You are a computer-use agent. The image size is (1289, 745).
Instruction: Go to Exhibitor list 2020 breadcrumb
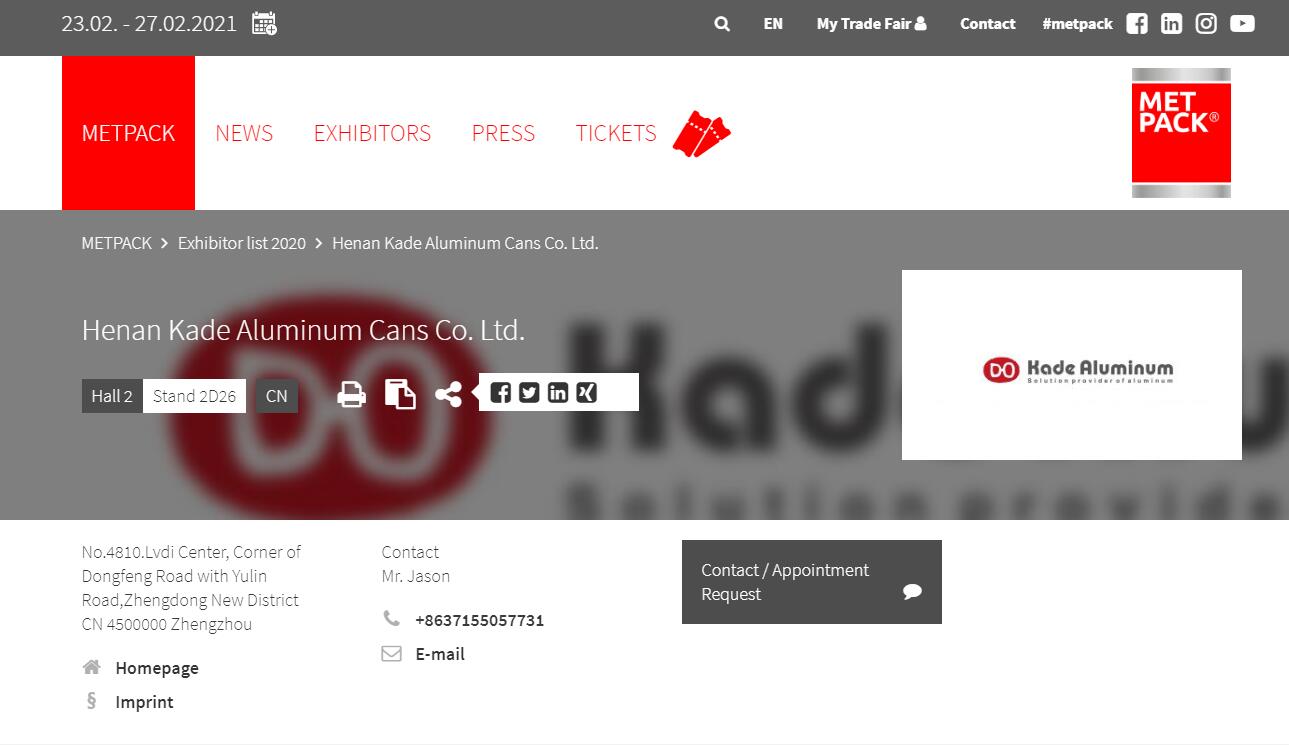(242, 243)
